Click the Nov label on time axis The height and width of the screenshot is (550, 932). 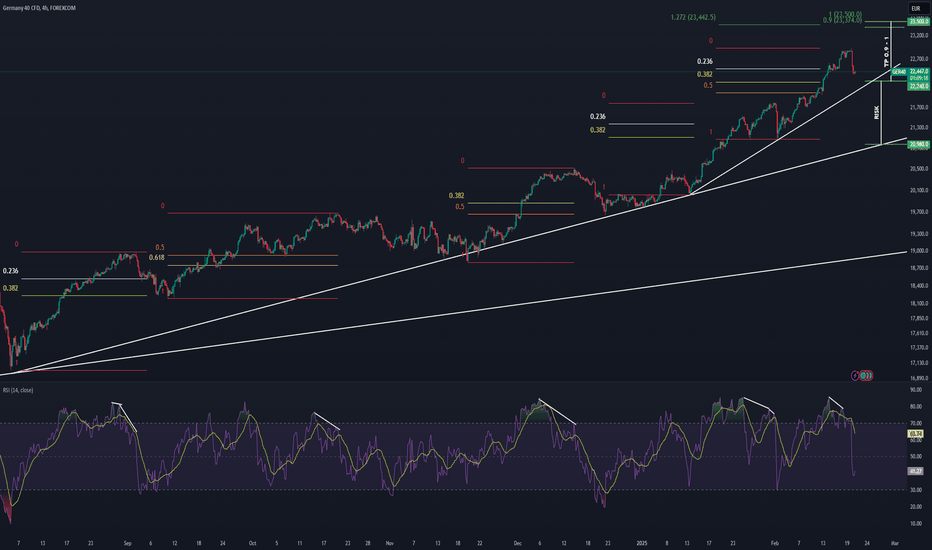coord(389,543)
